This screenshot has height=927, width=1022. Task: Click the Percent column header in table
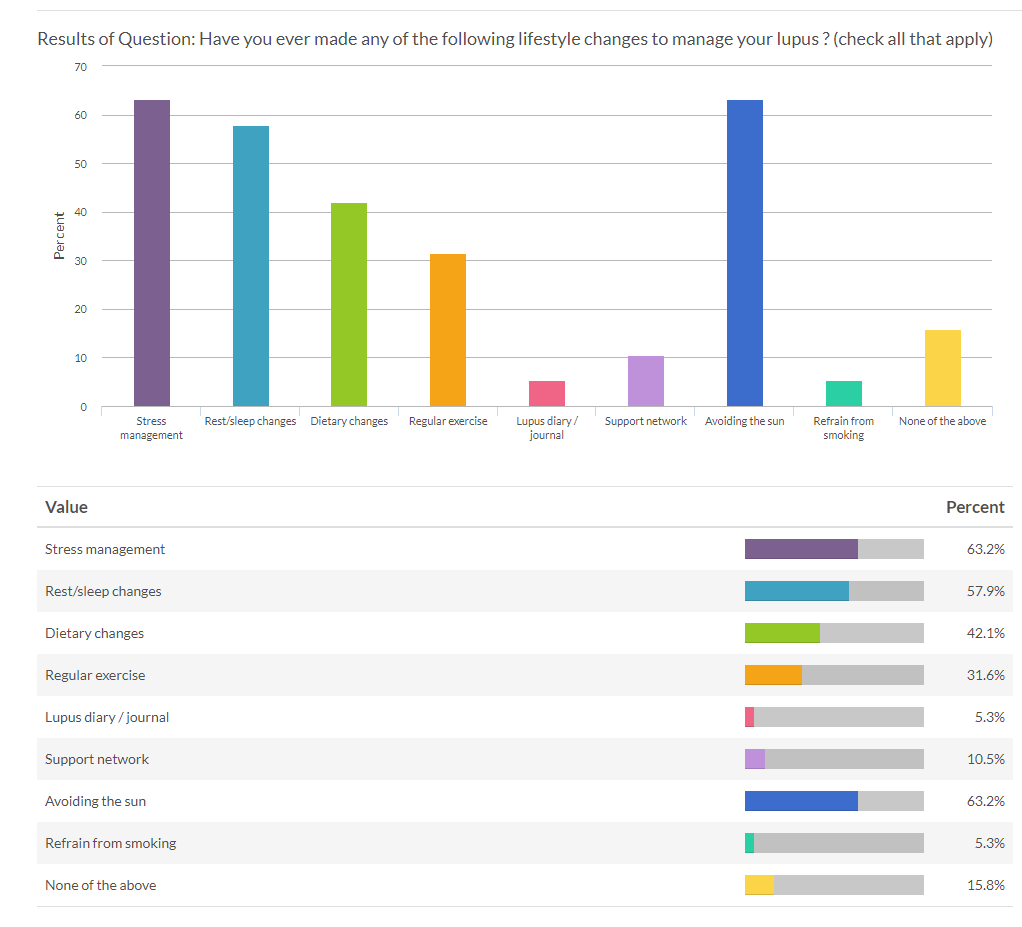click(x=974, y=507)
